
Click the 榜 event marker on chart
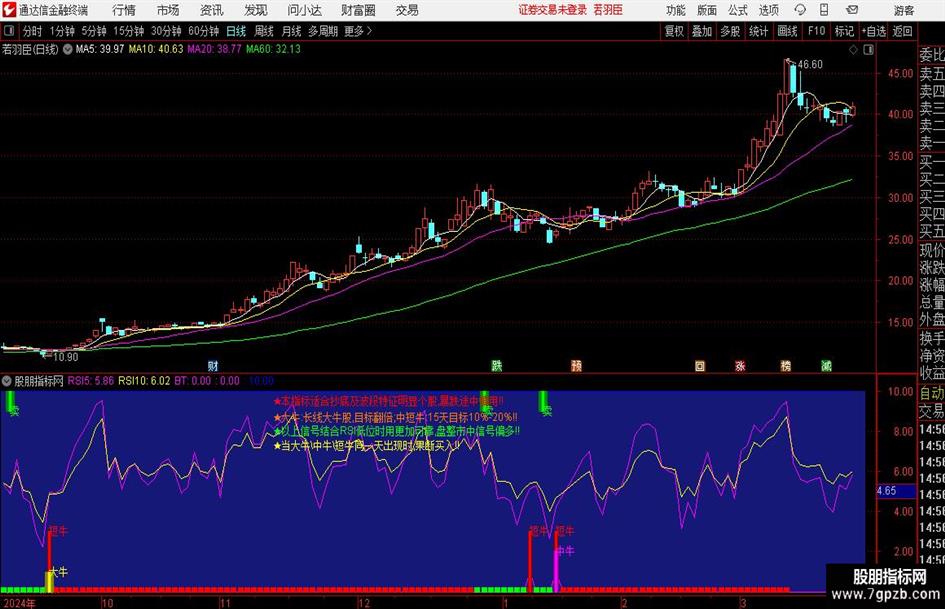tap(786, 366)
